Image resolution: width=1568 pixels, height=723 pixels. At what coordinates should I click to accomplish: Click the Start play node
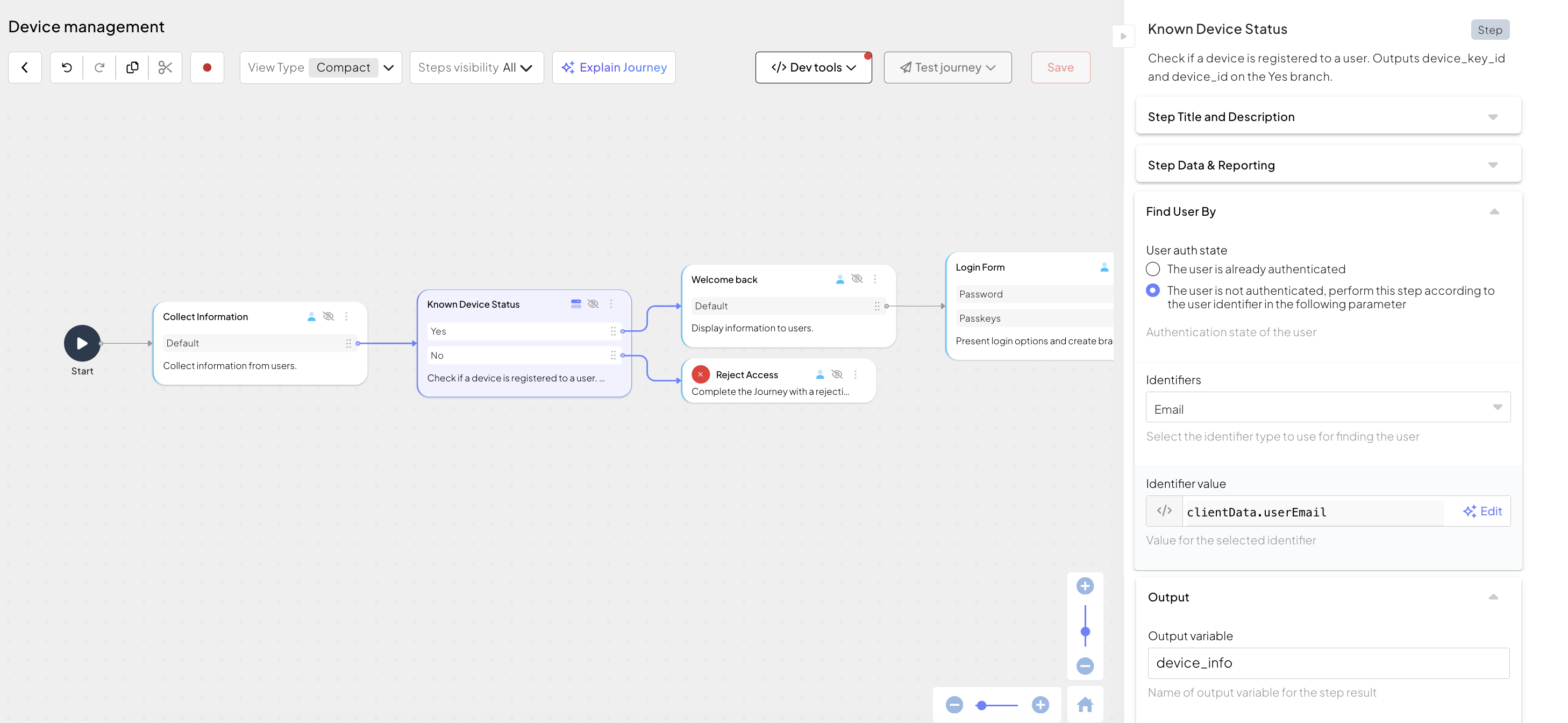[82, 343]
